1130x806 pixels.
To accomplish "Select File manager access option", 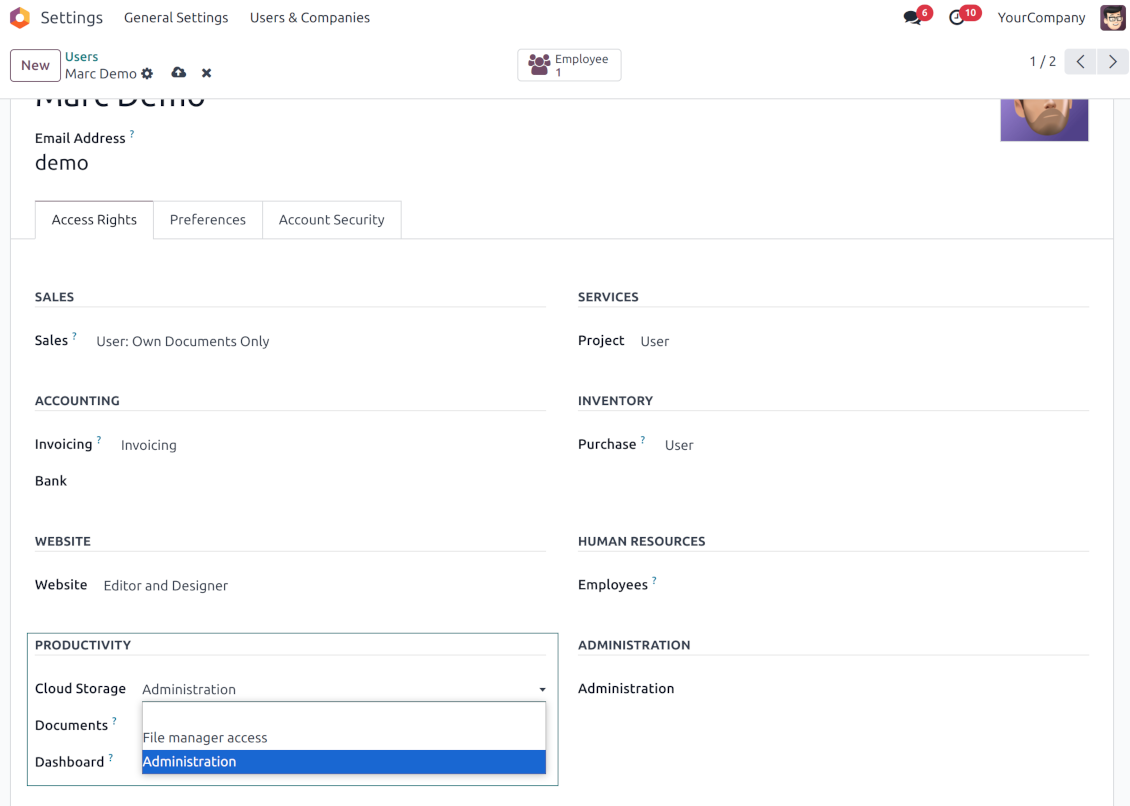I will [205, 738].
